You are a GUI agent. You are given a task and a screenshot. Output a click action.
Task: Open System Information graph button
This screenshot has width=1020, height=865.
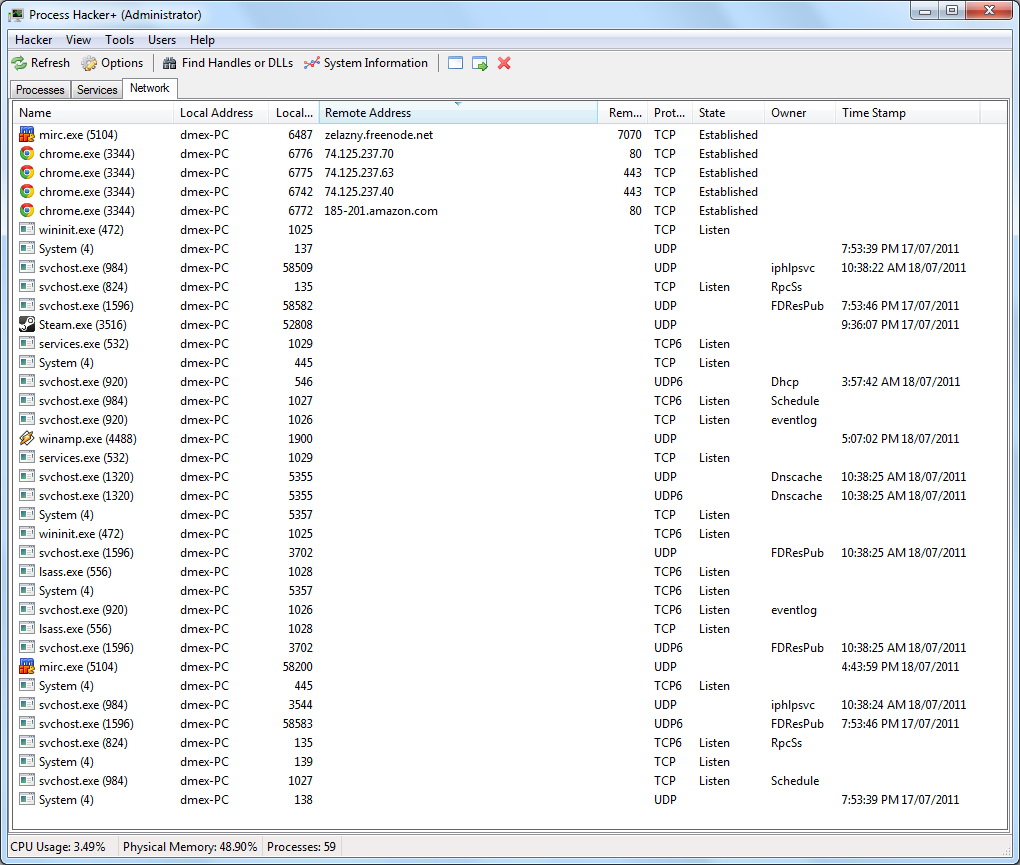pos(366,63)
